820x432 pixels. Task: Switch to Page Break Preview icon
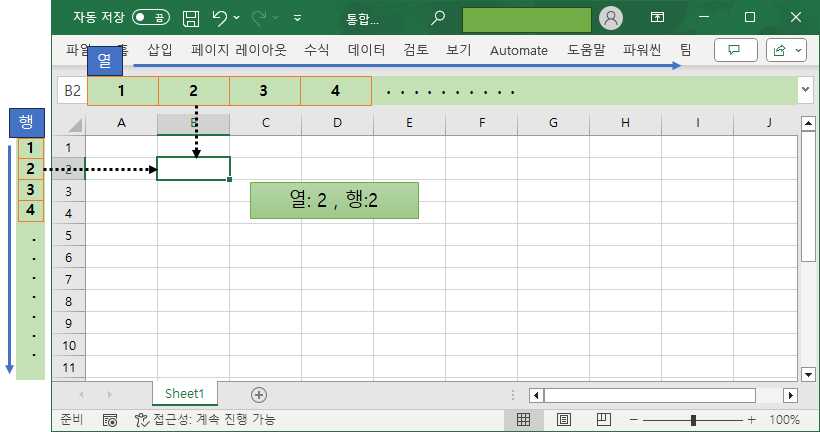[x=602, y=420]
